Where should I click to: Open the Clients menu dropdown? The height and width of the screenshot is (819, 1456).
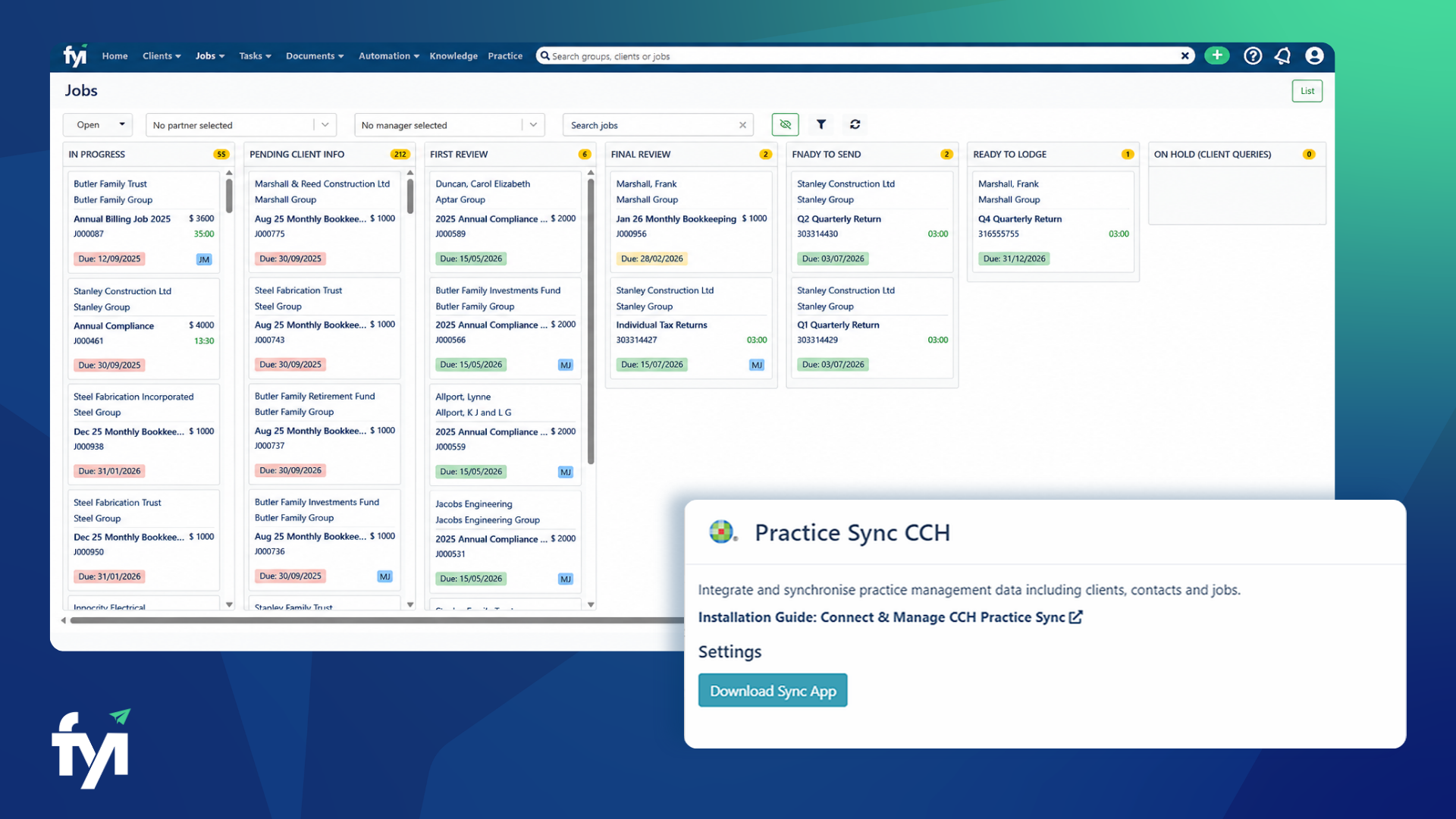pyautogui.click(x=162, y=56)
